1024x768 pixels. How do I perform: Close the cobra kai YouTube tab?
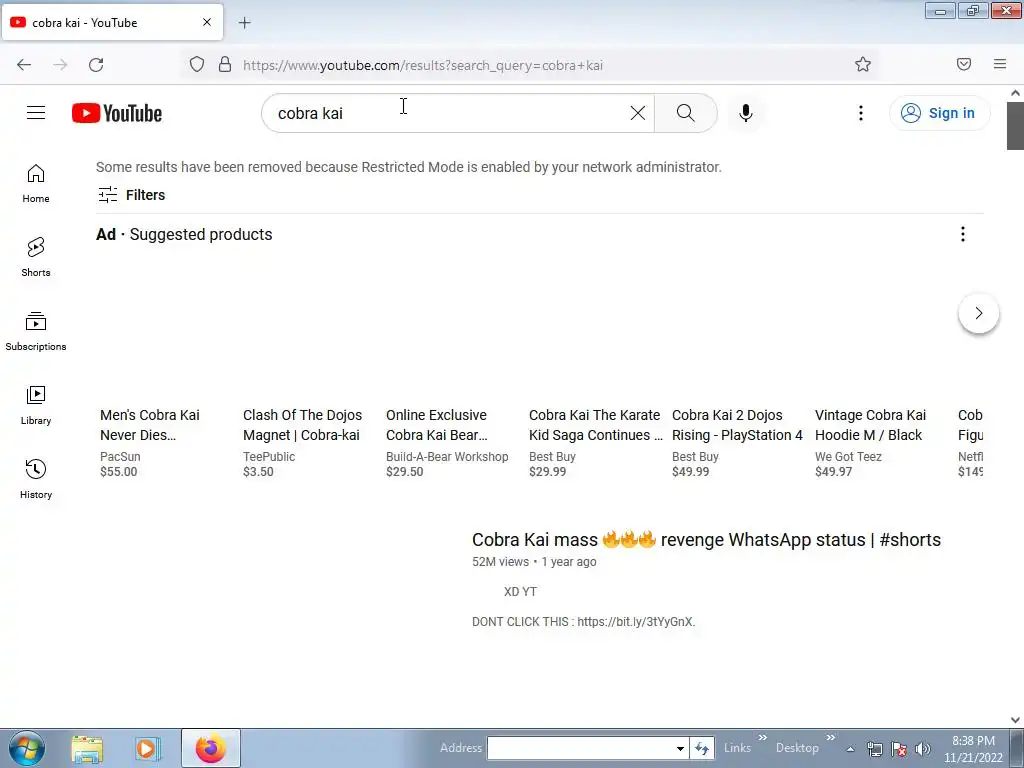[206, 22]
